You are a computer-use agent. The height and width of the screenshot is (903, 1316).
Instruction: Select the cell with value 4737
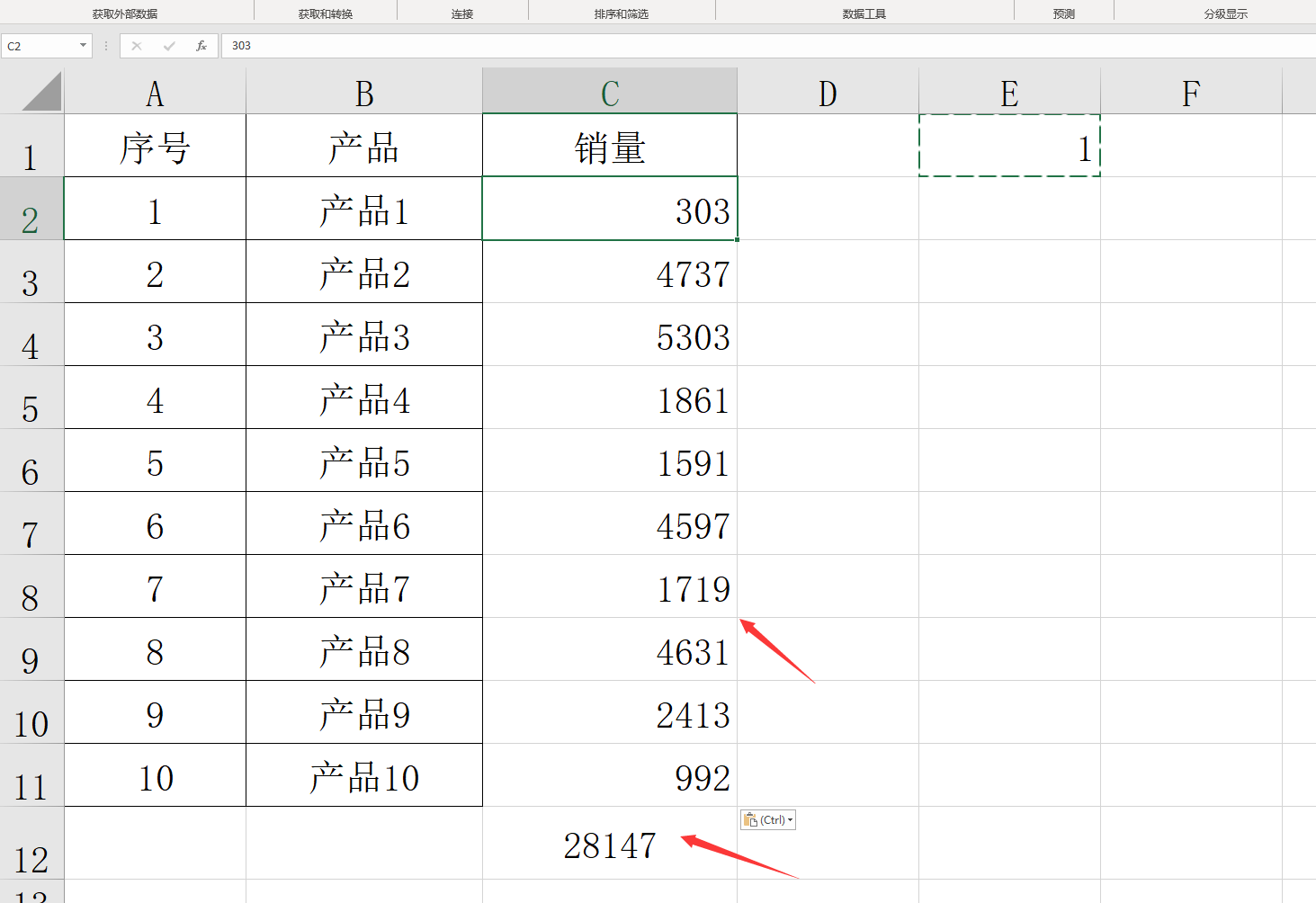pos(610,272)
